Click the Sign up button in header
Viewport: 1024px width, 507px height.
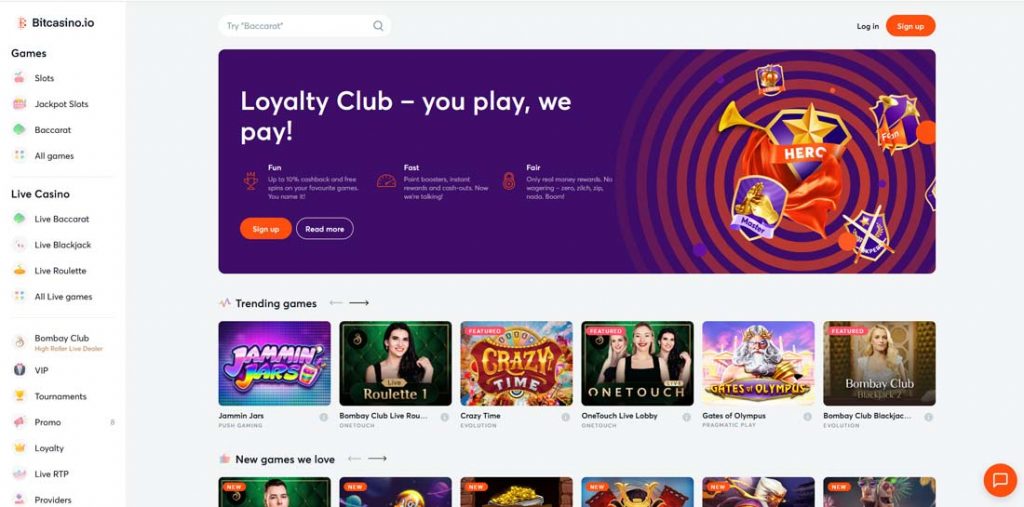(x=910, y=26)
